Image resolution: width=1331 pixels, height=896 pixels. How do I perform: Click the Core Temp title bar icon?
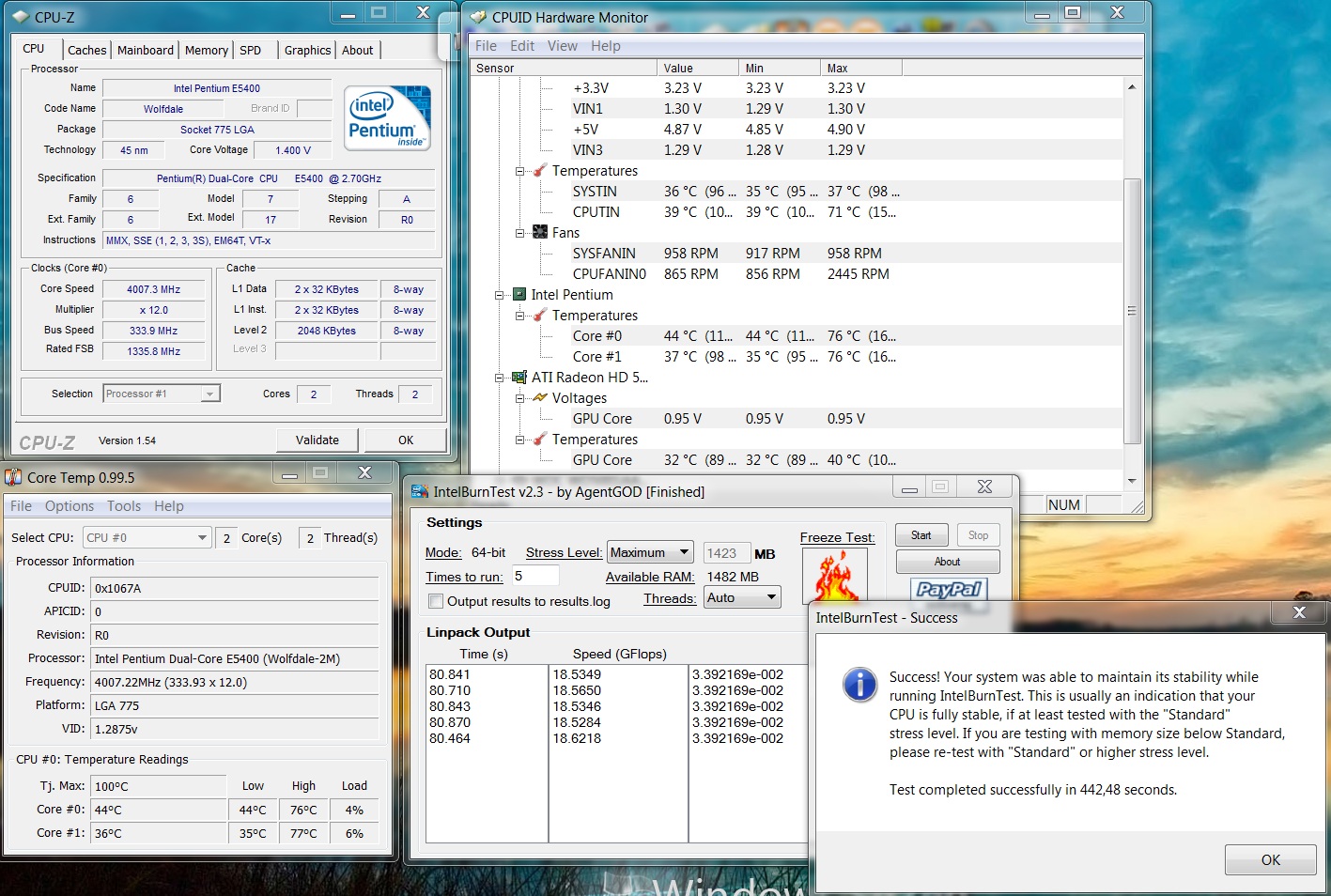pos(13,477)
